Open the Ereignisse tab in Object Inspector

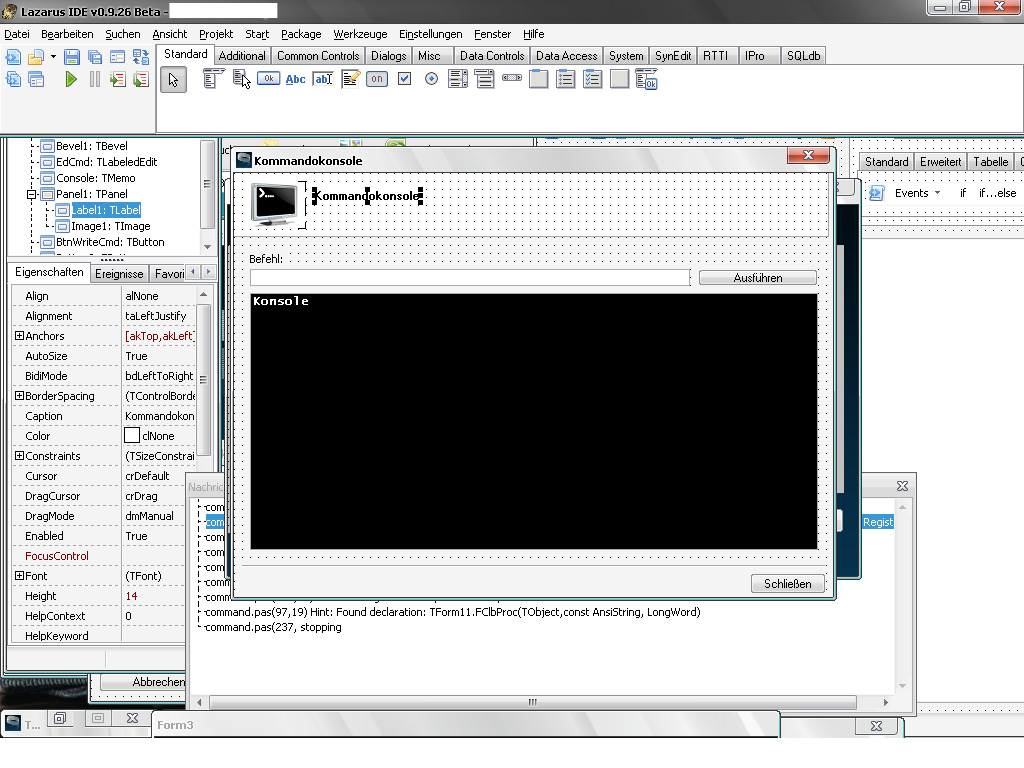click(x=119, y=274)
